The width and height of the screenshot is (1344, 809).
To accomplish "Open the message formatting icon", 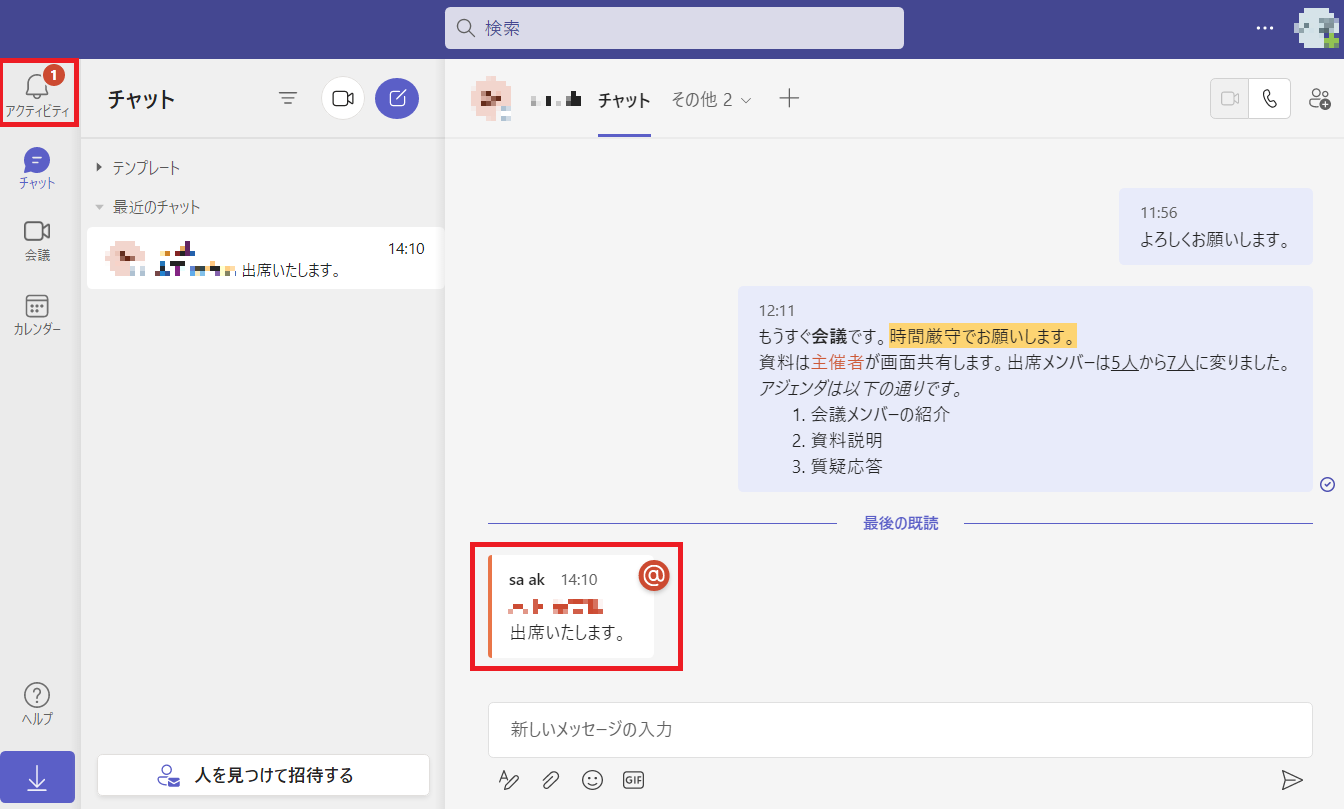I will [509, 780].
